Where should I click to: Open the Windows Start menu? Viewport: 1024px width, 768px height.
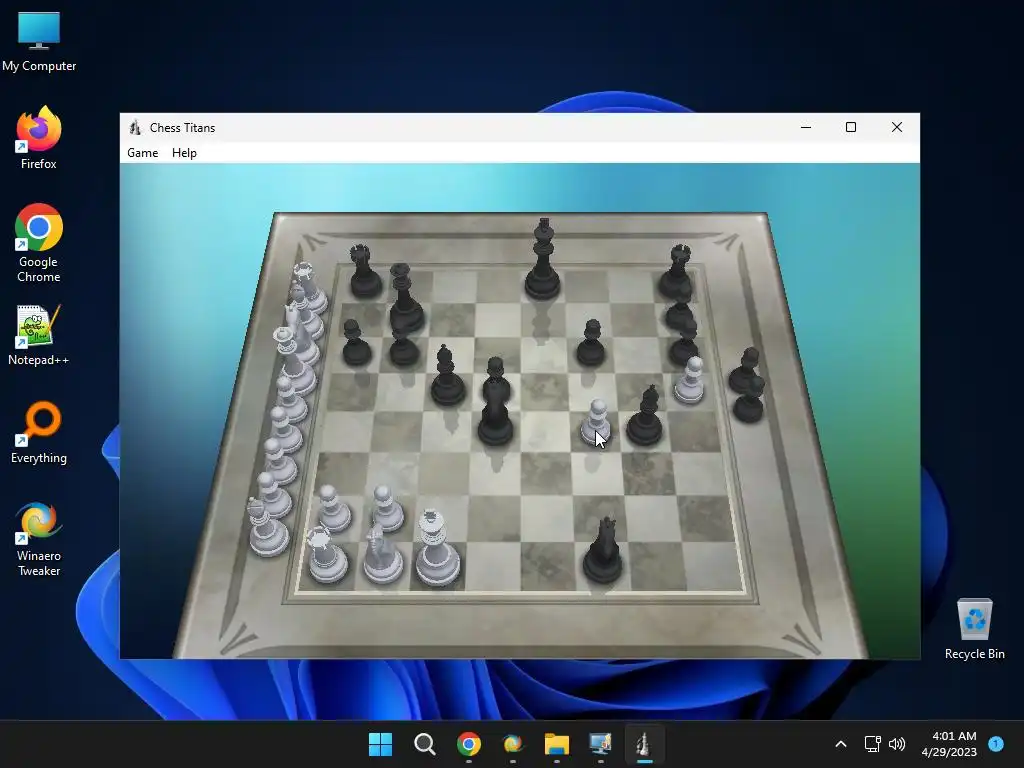tap(380, 744)
